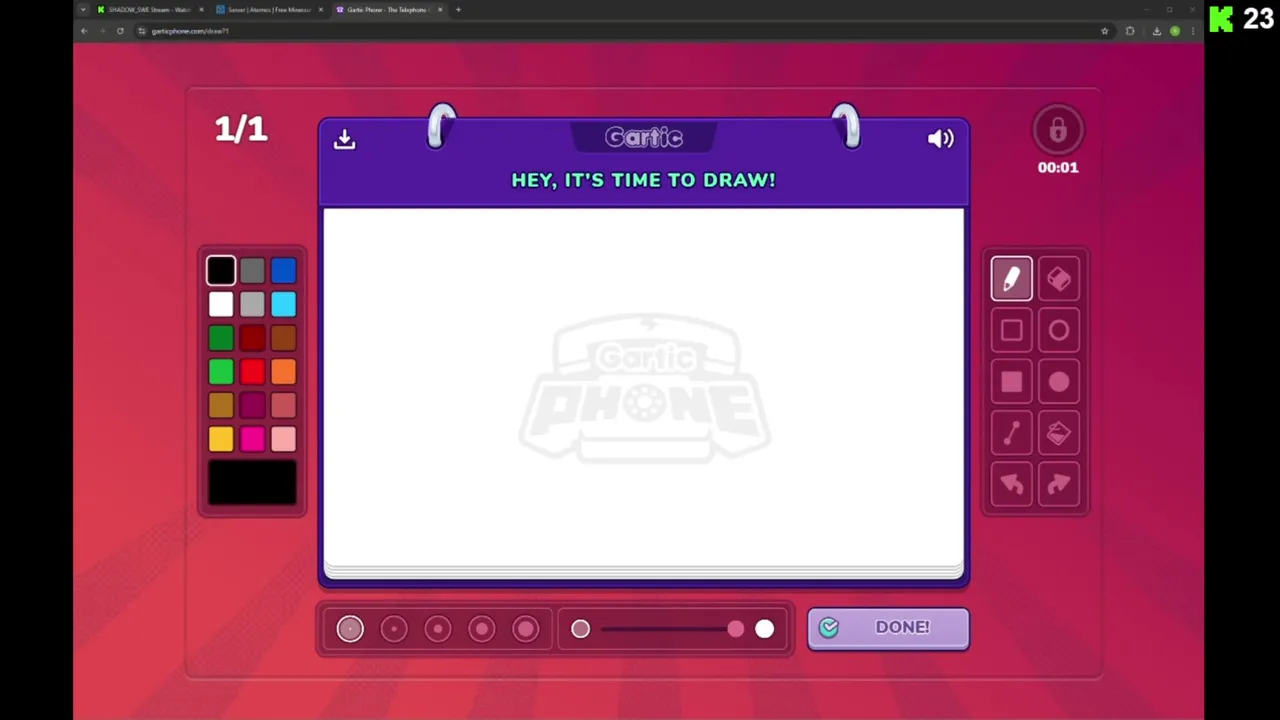Screen dimensions: 1280x720
Task: Open the Chrome three-dot menu
Action: [x=1192, y=31]
